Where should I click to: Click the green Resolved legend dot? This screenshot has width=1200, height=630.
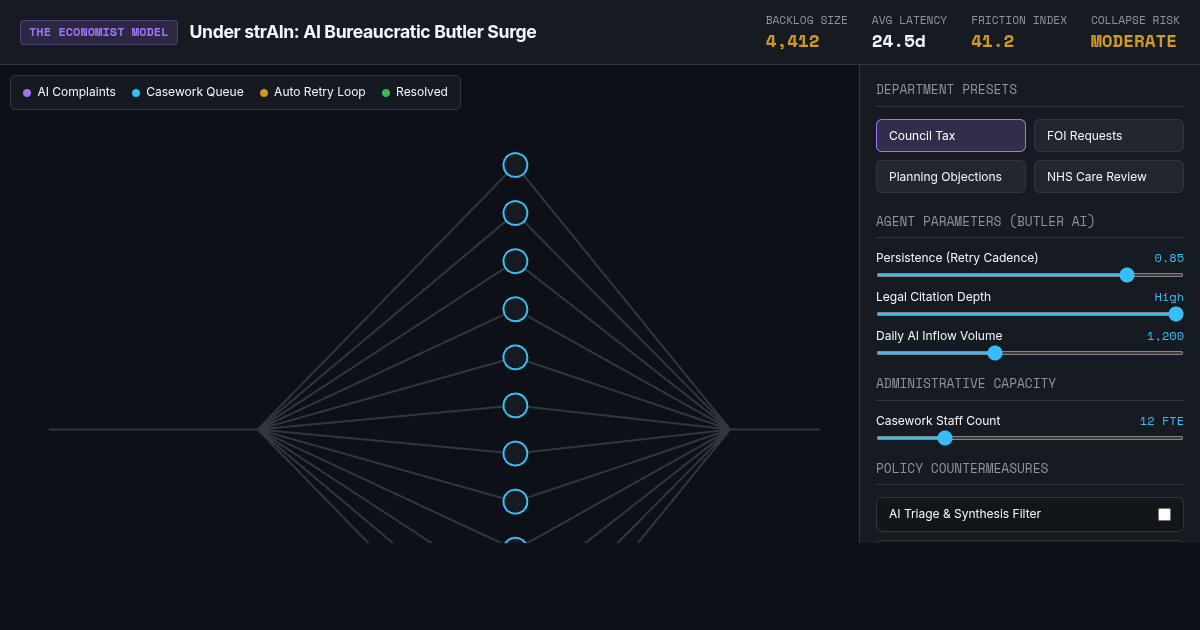coord(386,93)
